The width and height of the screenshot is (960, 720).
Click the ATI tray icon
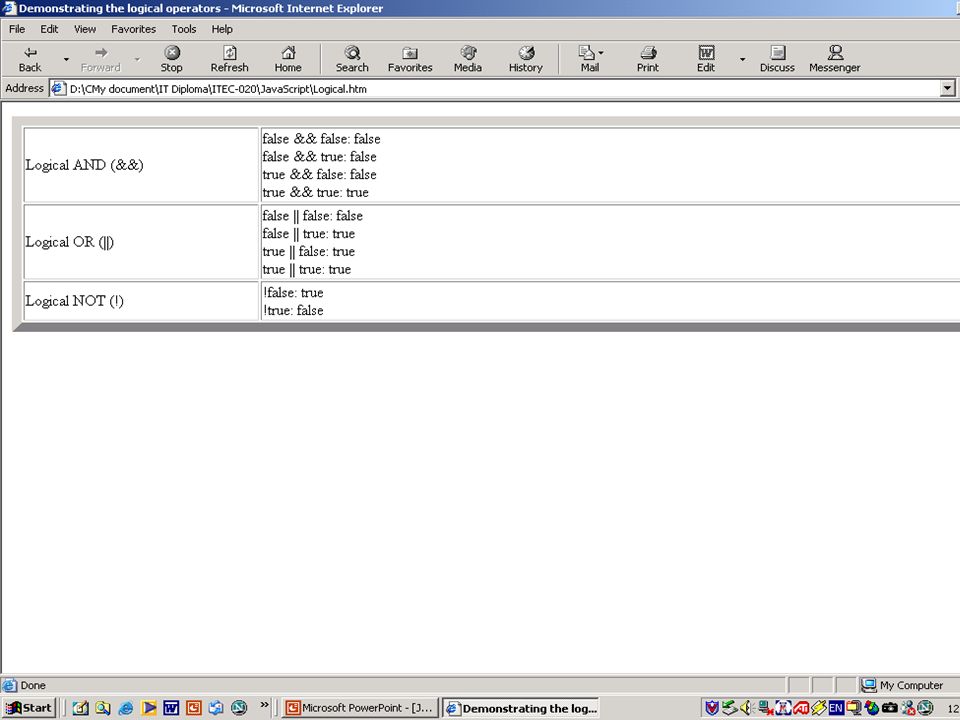pyautogui.click(x=801, y=708)
